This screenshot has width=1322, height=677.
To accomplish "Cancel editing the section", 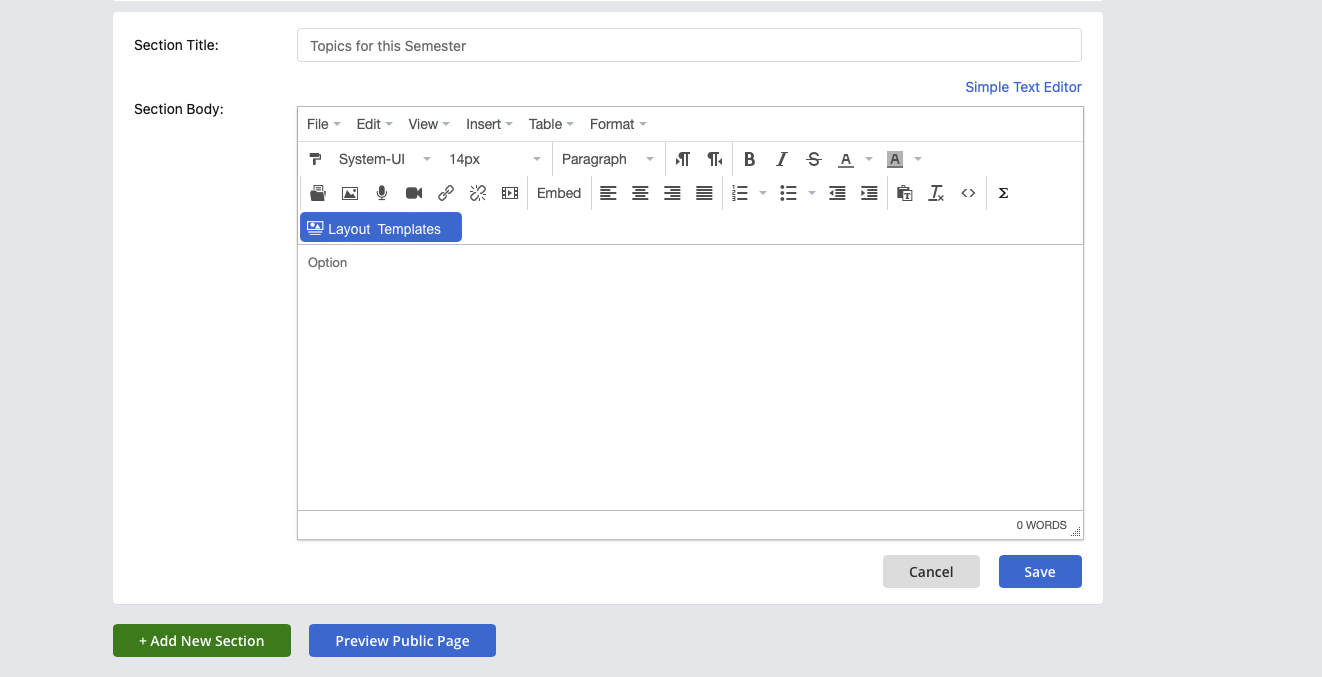I will tap(931, 572).
